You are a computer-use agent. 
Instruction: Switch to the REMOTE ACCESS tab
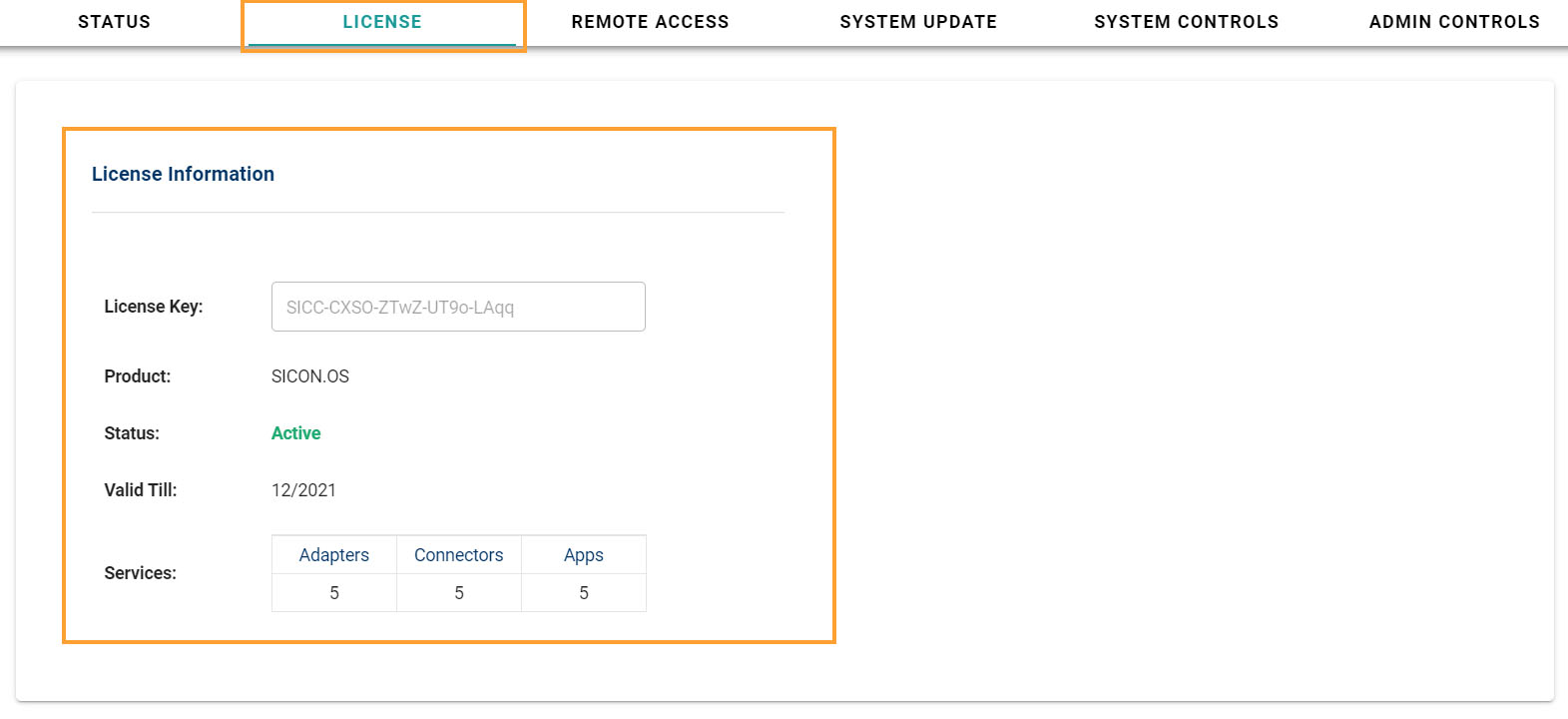pyautogui.click(x=650, y=22)
